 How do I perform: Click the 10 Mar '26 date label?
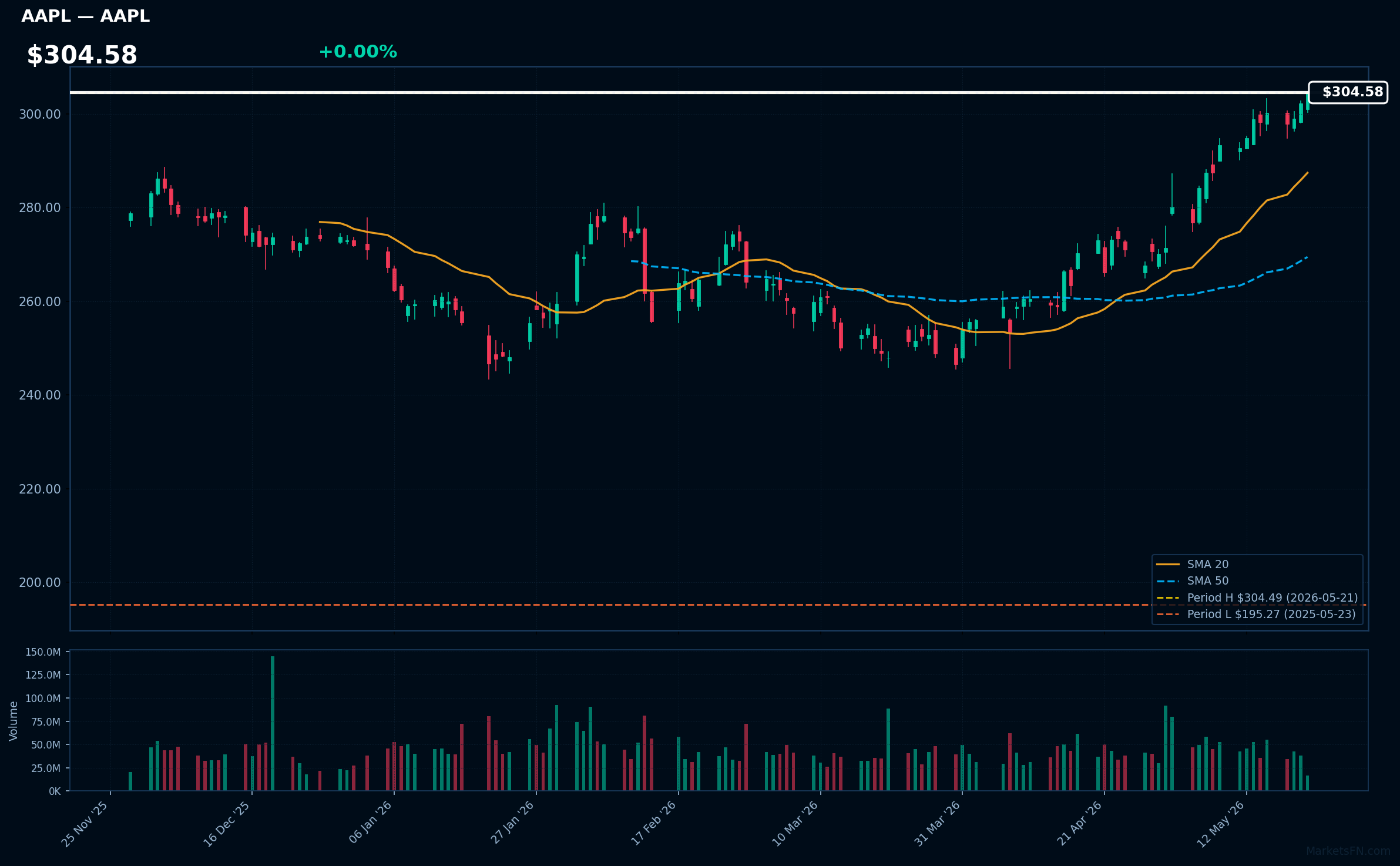pos(795,824)
